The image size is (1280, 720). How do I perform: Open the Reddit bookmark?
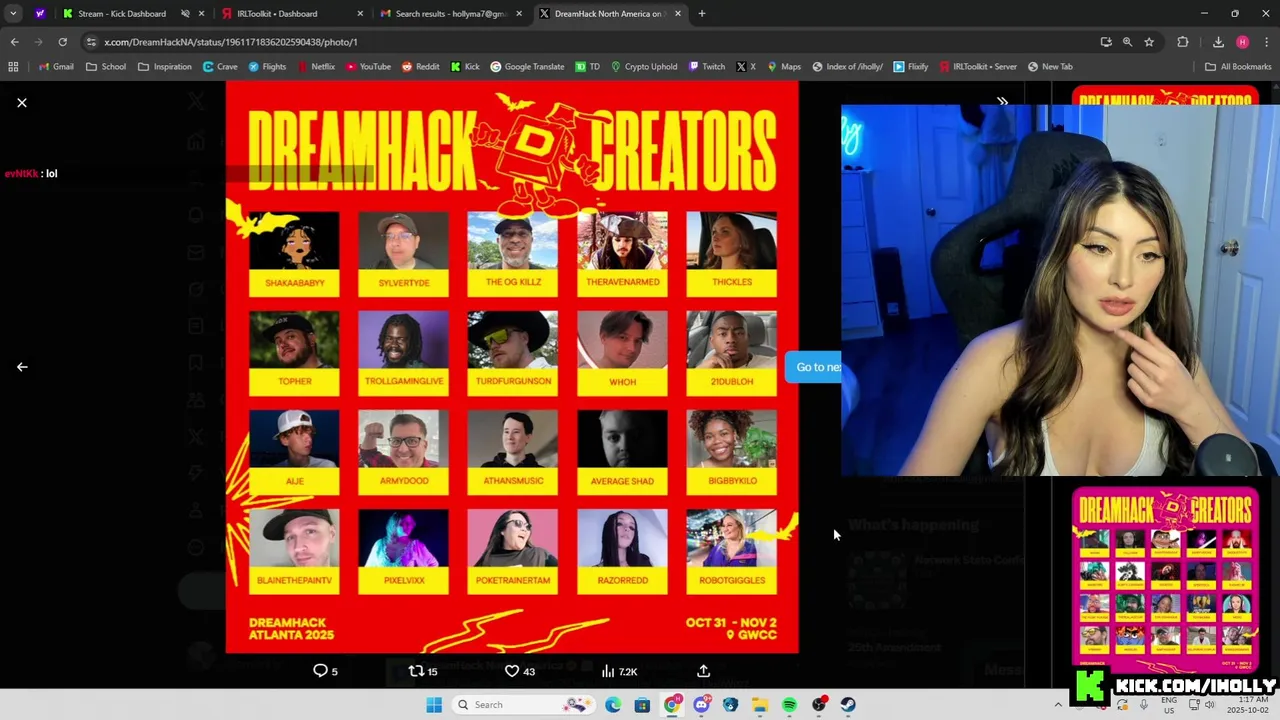pos(420,67)
